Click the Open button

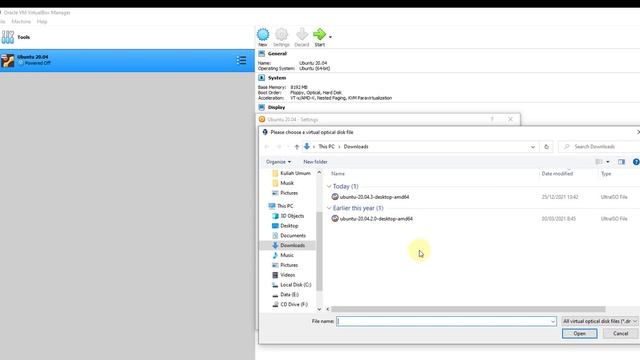[x=579, y=334]
